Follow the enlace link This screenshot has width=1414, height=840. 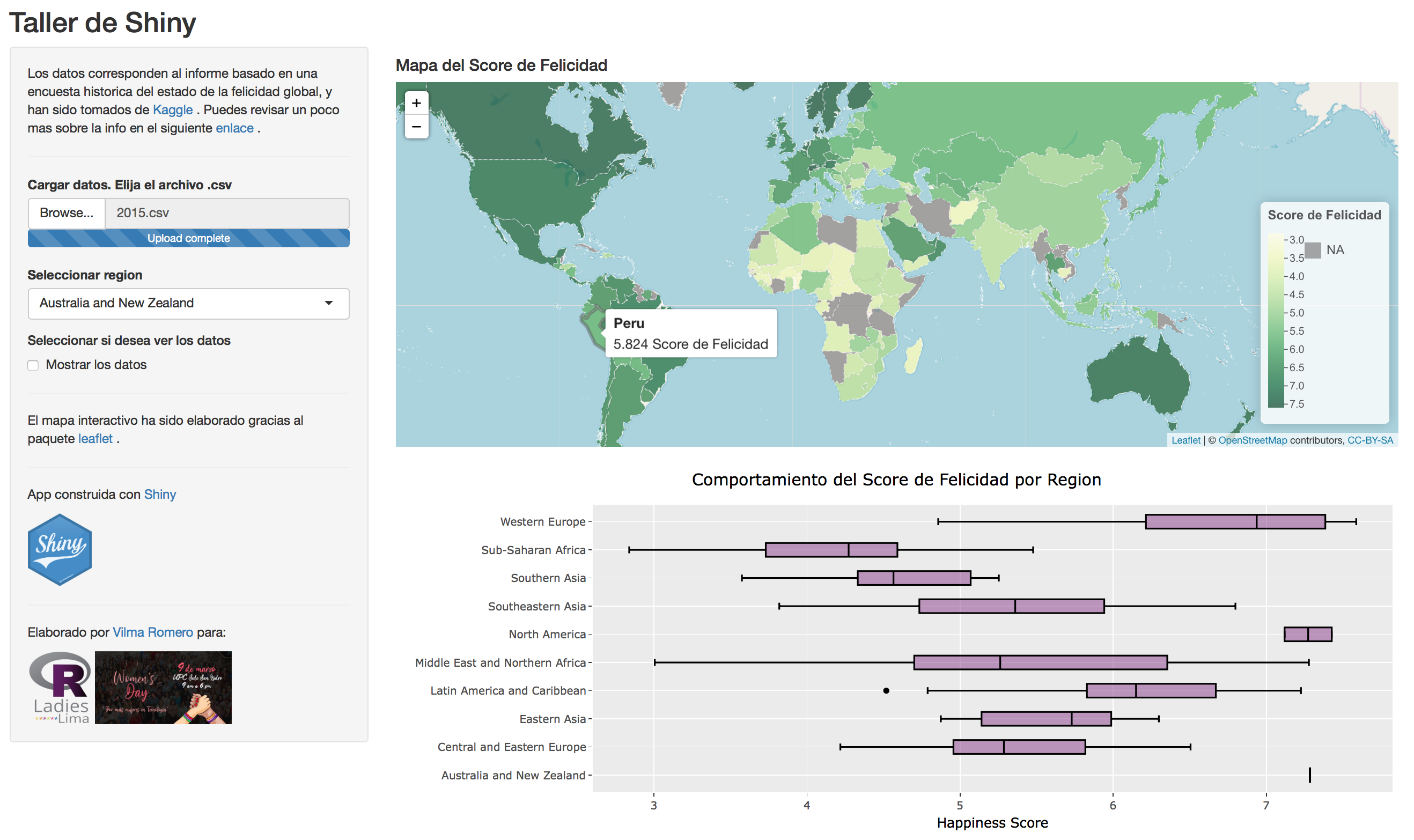coord(234,128)
